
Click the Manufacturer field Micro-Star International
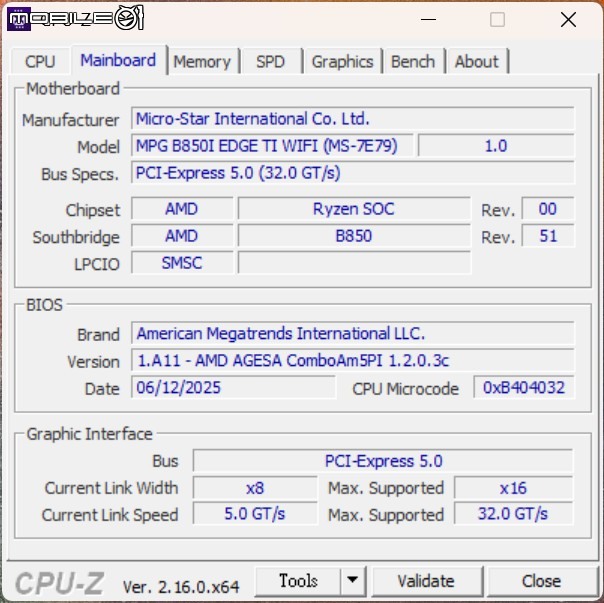[x=352, y=119]
